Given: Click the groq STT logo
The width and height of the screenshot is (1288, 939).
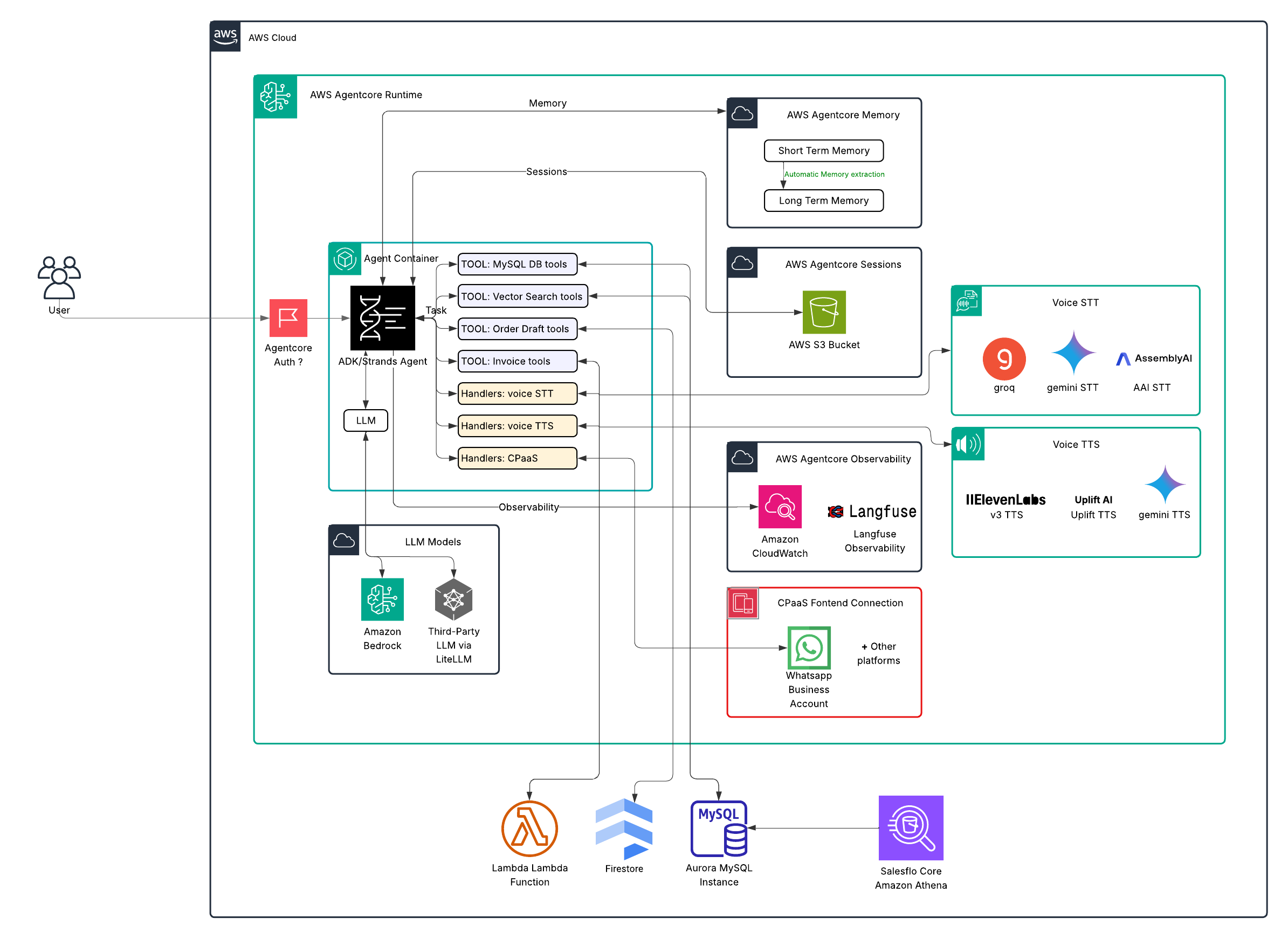Looking at the screenshot, I should (1004, 358).
